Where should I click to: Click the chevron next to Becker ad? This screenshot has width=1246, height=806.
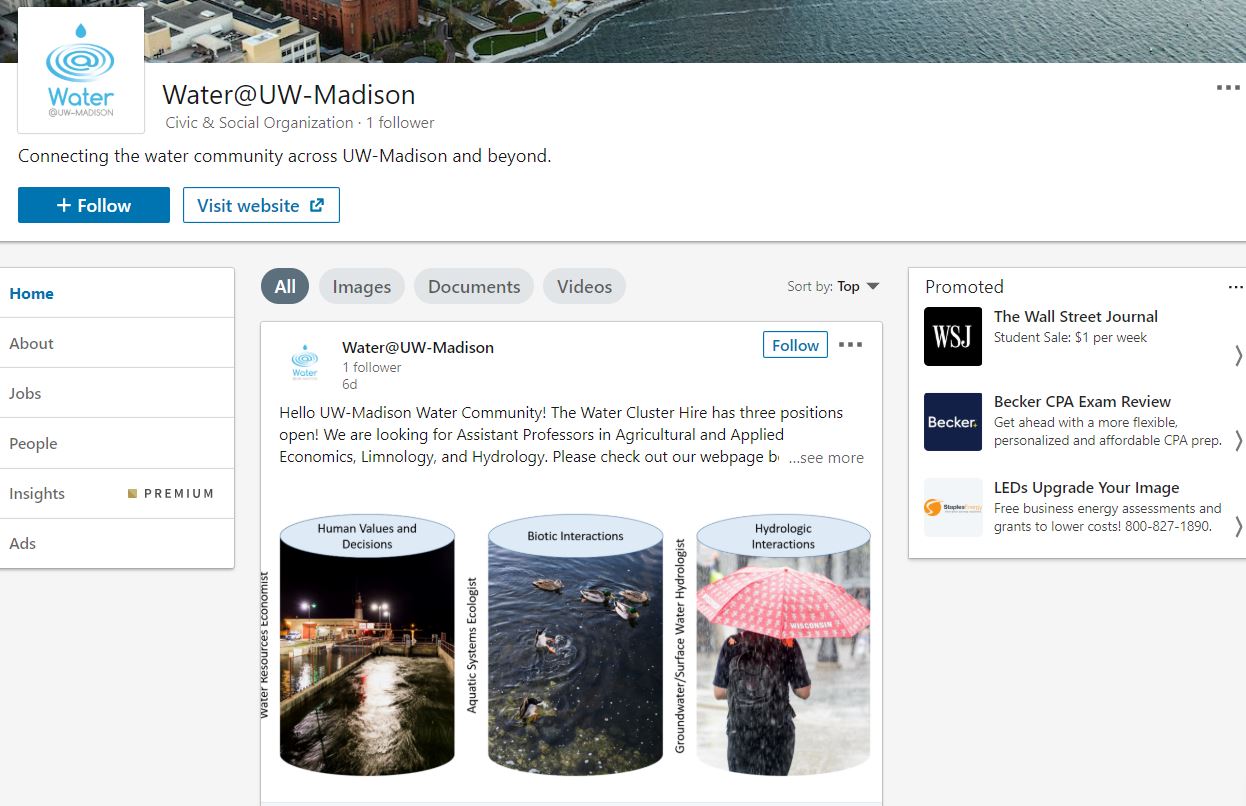1238,440
